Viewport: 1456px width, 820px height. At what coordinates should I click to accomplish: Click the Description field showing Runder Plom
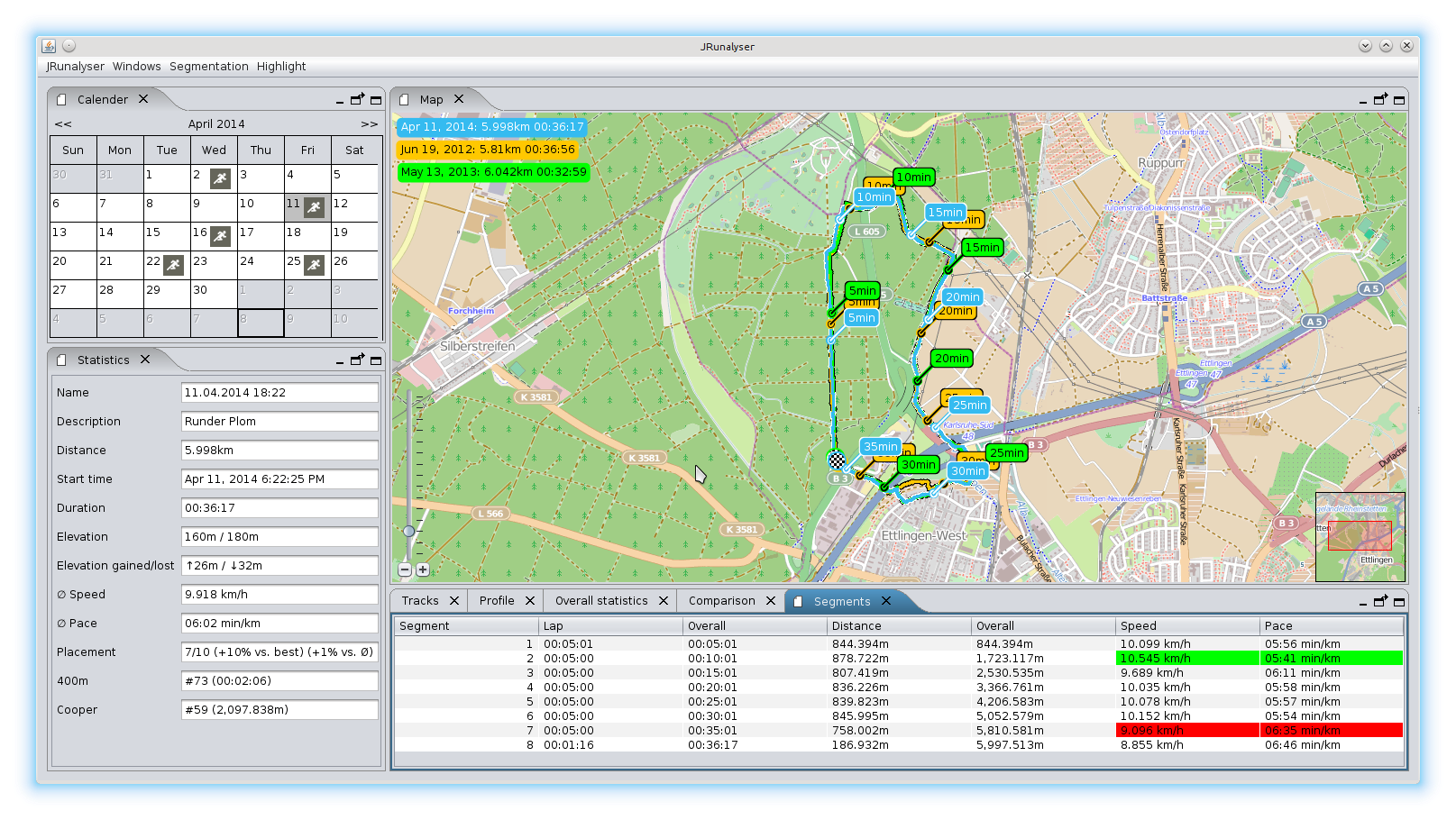tap(279, 421)
